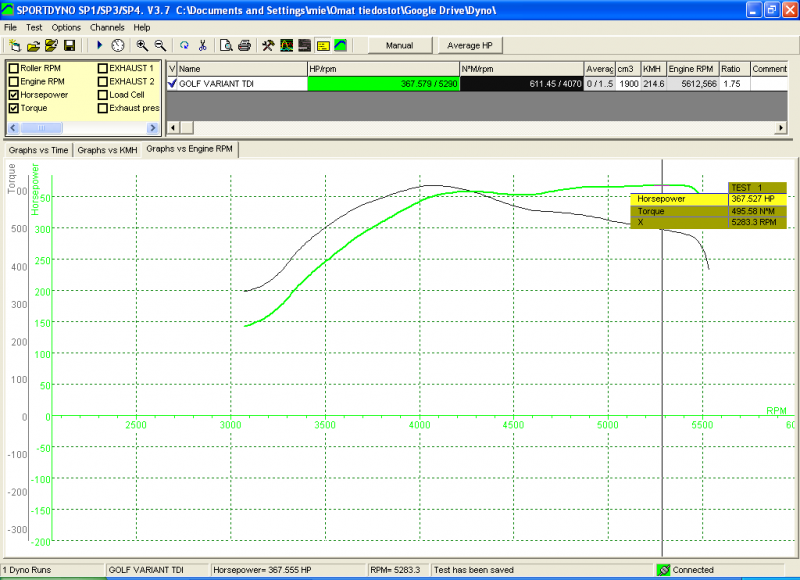Image resolution: width=800 pixels, height=580 pixels.
Task: Open the Channels menu
Action: [x=105, y=27]
